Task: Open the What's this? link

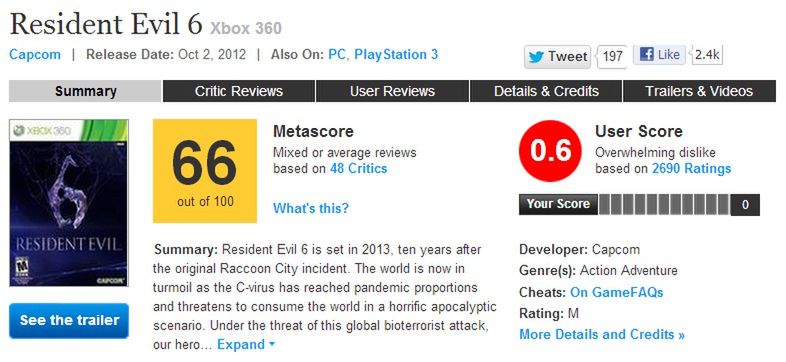Action: 311,208
